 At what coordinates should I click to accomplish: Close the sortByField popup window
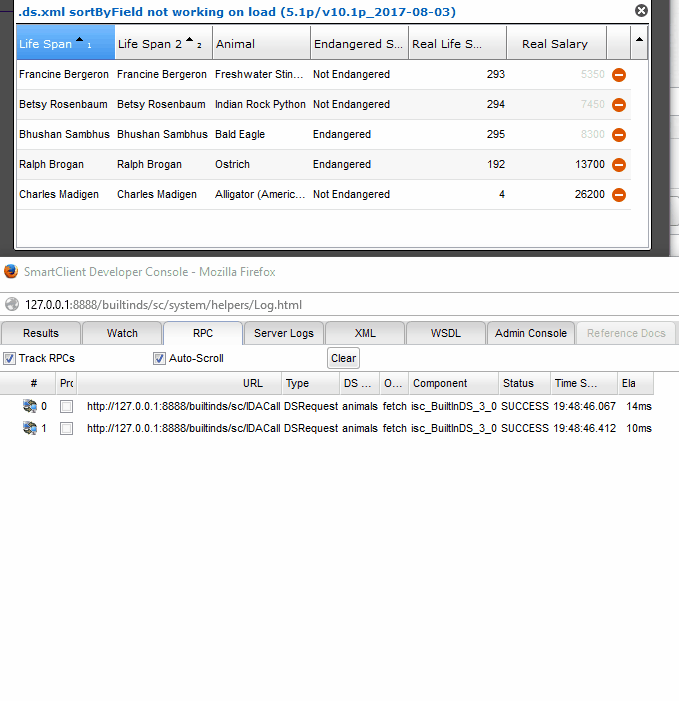pyautogui.click(x=641, y=10)
